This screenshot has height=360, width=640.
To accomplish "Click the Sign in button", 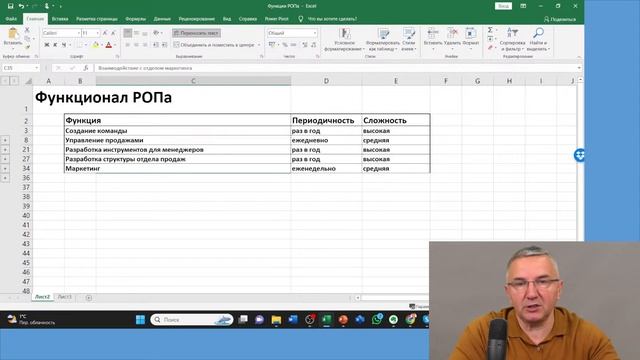I will click(x=503, y=6).
